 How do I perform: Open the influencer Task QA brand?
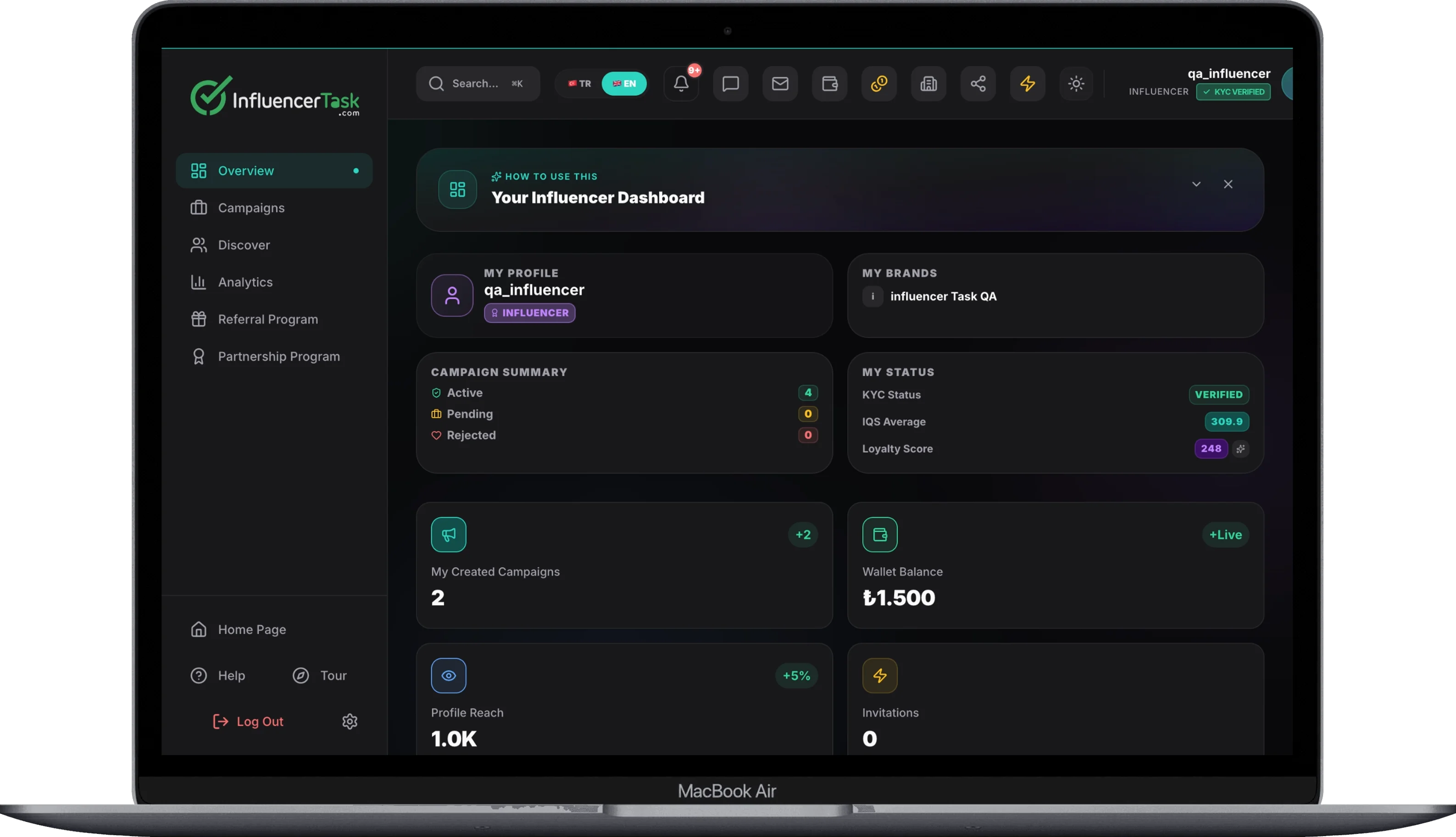(x=944, y=296)
